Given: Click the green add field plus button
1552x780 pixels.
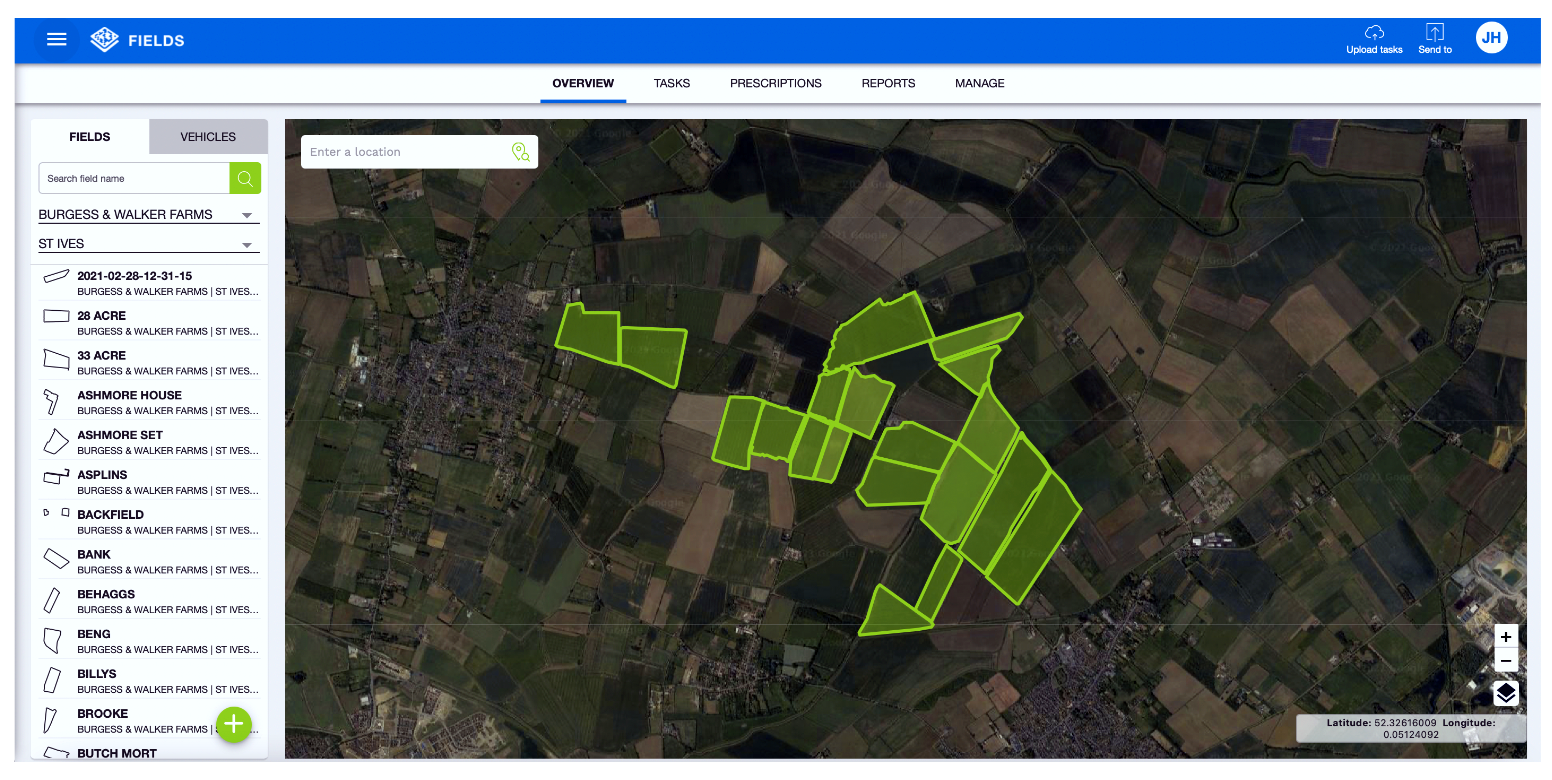Looking at the screenshot, I should click(234, 724).
